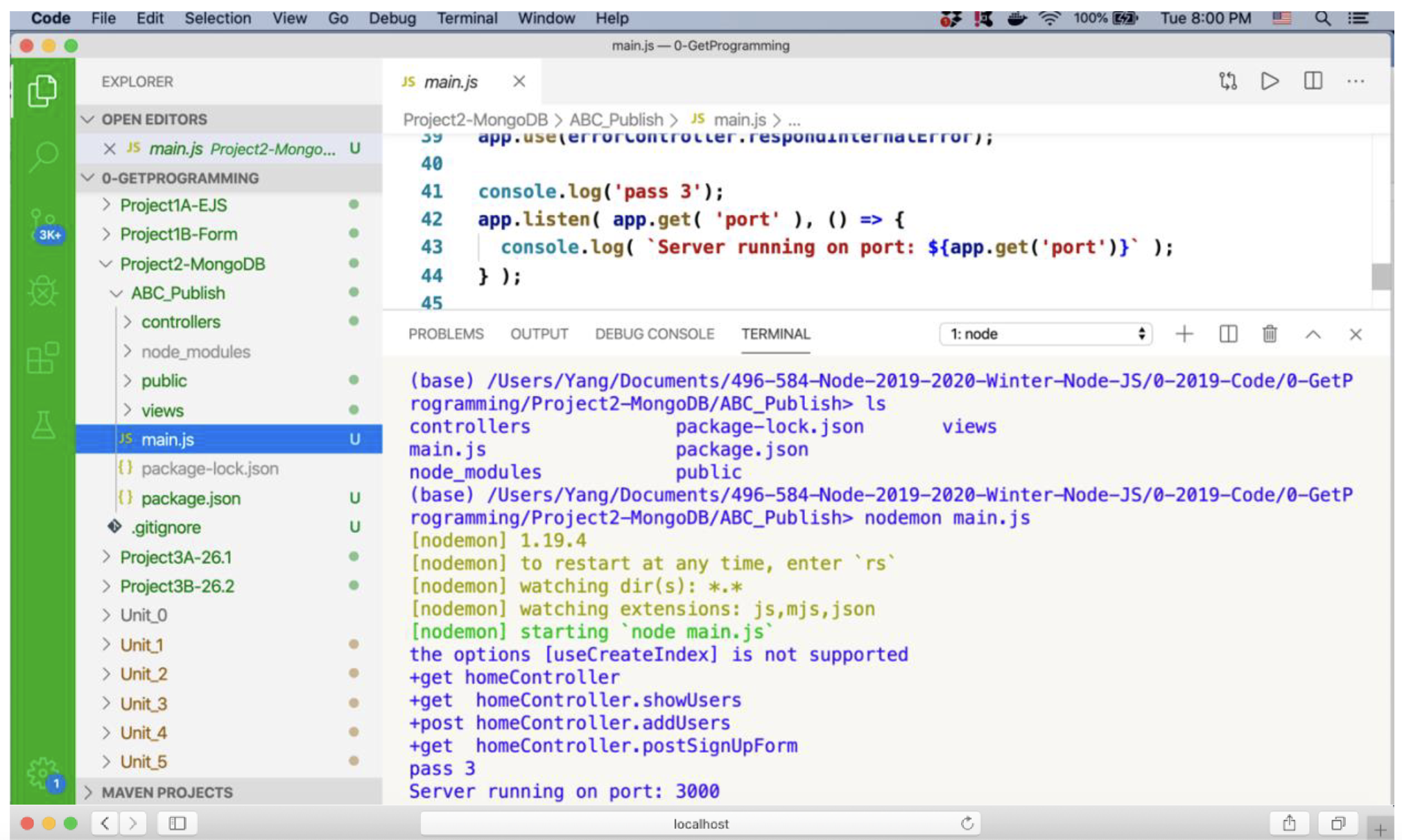The width and height of the screenshot is (1402, 840).
Task: Expand the controllers folder
Action: (x=180, y=322)
